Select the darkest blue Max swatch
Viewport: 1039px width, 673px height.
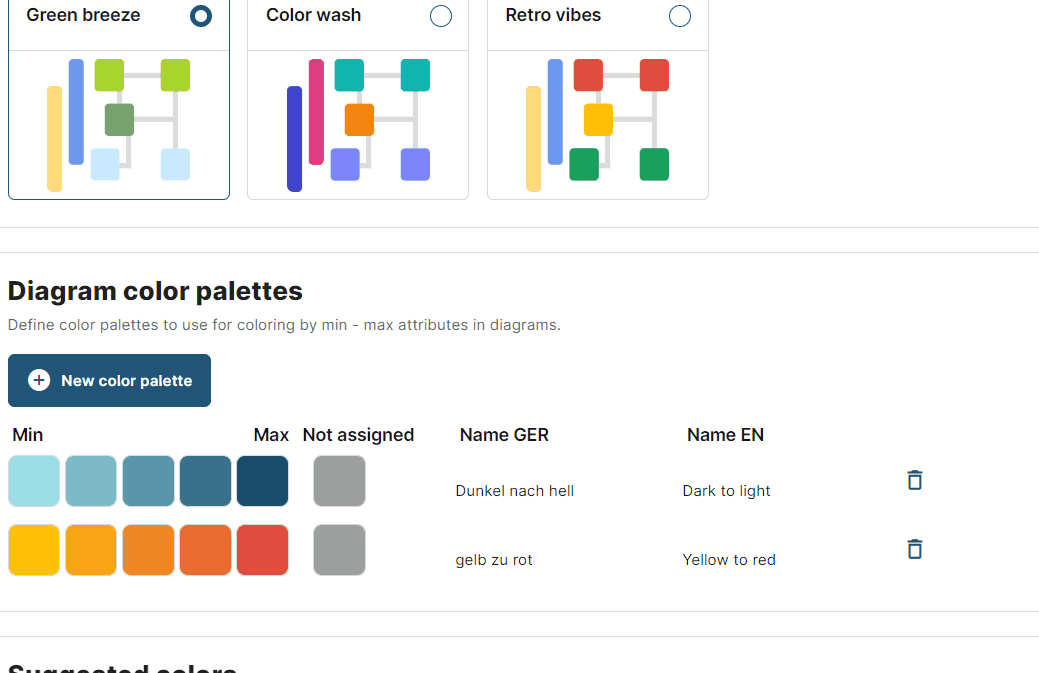coord(262,480)
